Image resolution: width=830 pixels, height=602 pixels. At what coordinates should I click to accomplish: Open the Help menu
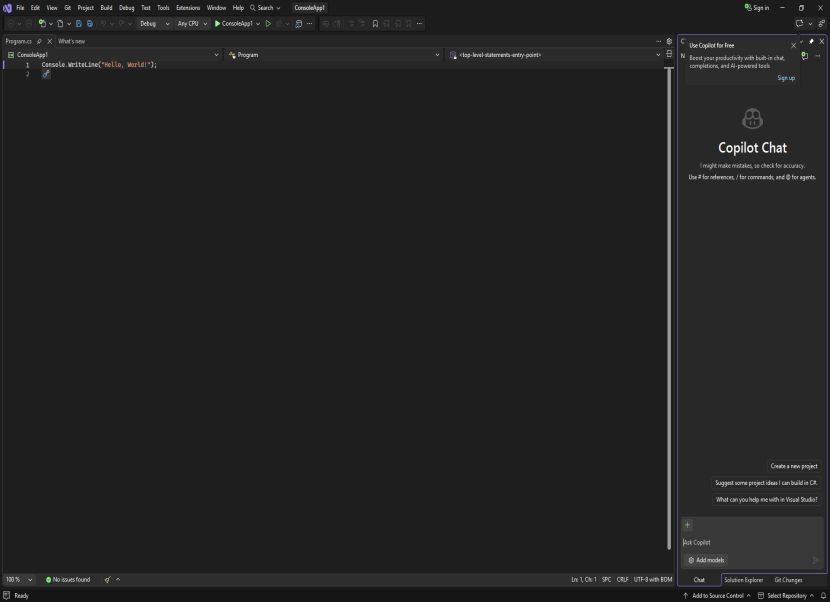tap(238, 8)
